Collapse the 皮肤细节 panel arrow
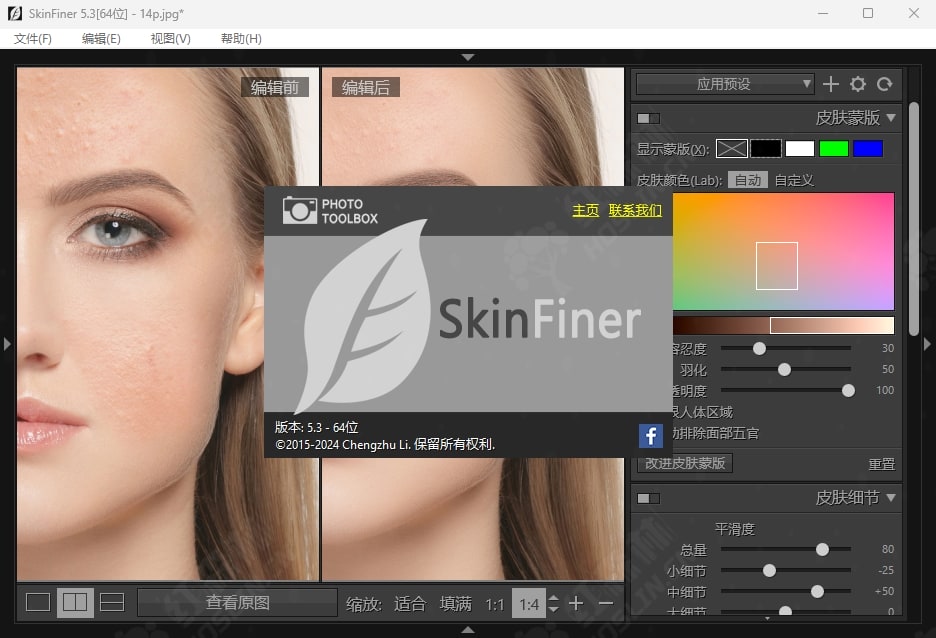This screenshot has height=638, width=936. tap(891, 497)
